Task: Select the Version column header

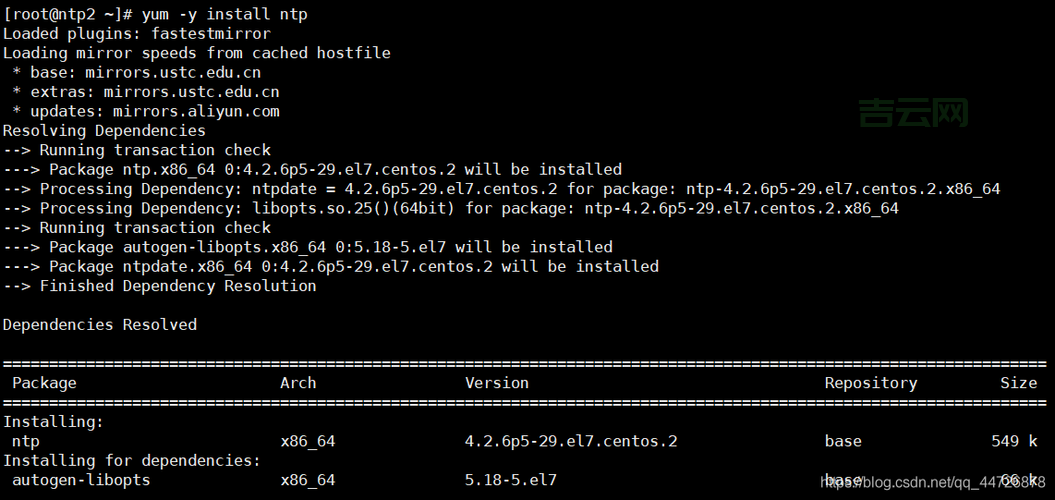Action: [x=497, y=383]
